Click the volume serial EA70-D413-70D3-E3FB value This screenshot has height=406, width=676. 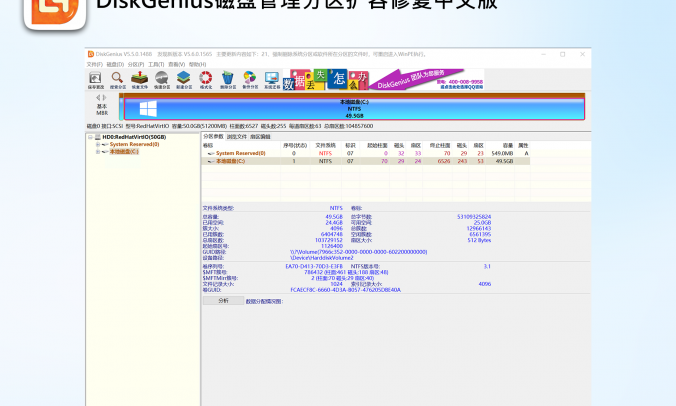click(x=314, y=266)
